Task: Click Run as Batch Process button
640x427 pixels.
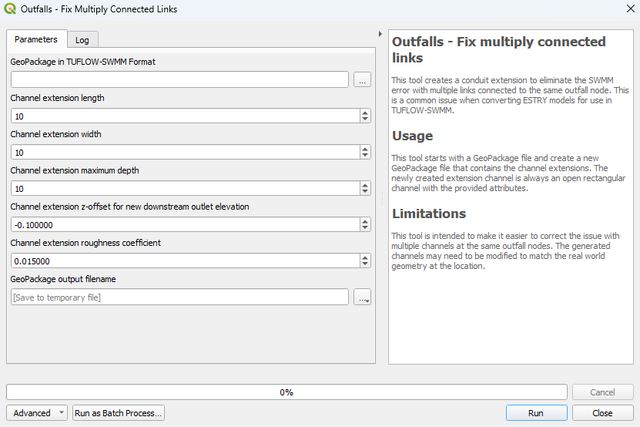Action: [x=118, y=412]
